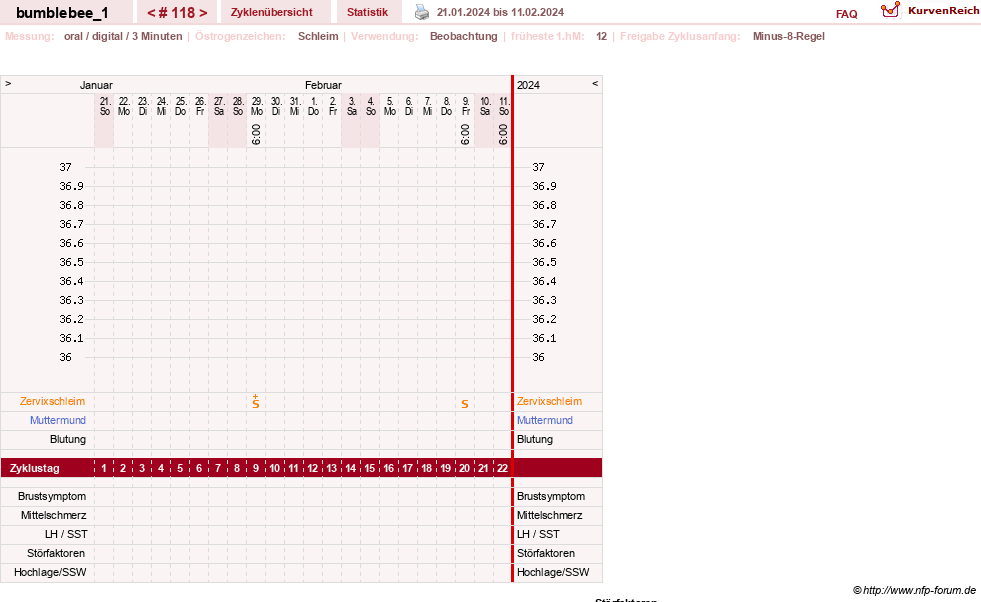Click the left Zervixschleim row label
981x602 pixels.
click(x=53, y=401)
